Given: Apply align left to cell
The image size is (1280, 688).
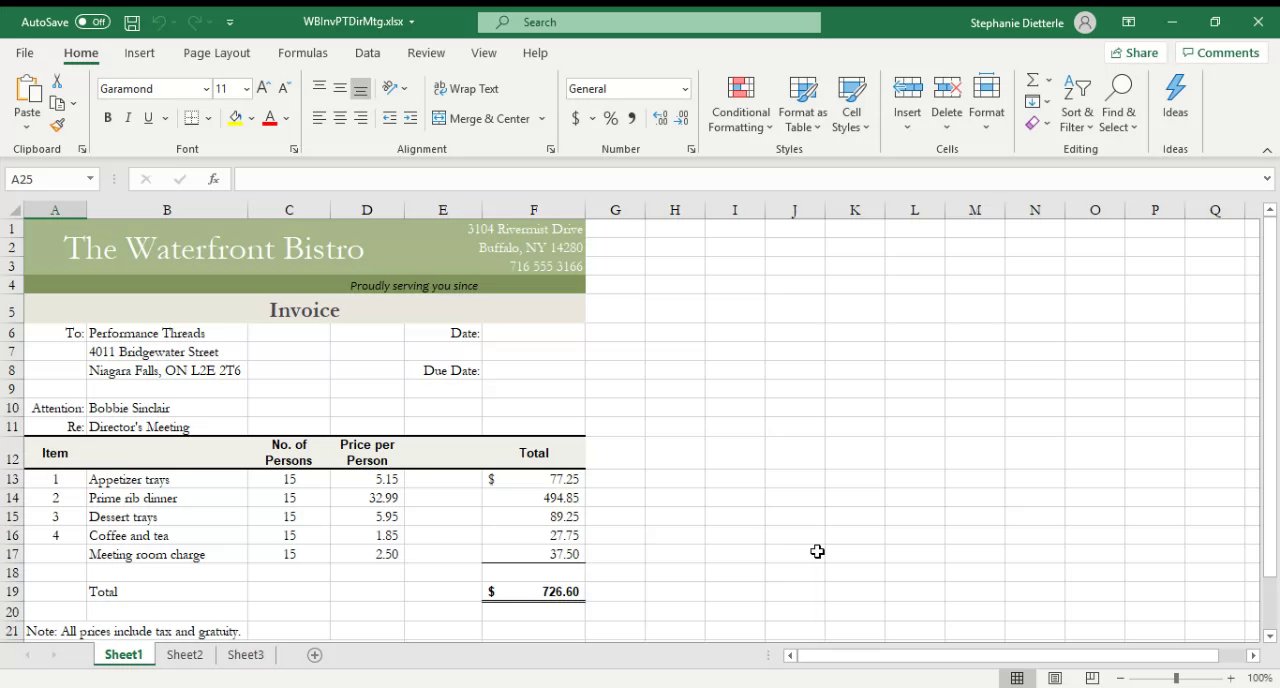Looking at the screenshot, I should pyautogui.click(x=319, y=118).
